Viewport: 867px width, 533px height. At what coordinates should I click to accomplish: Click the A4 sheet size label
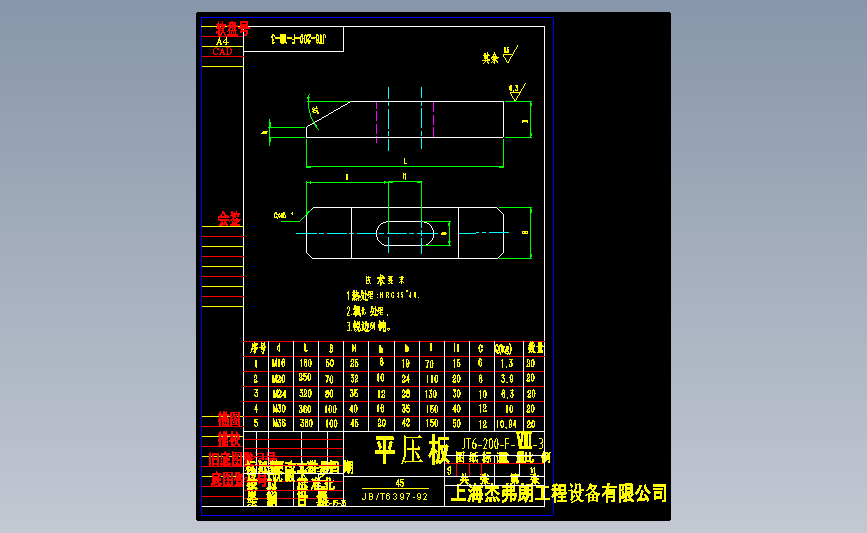[222, 41]
